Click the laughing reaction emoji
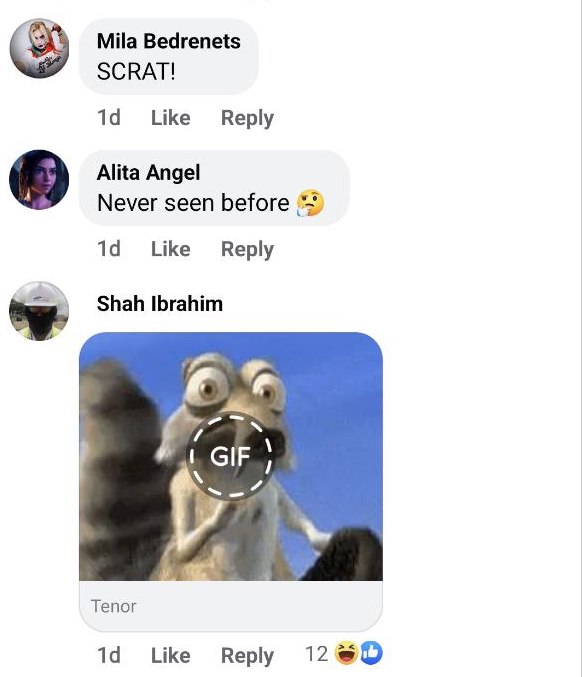The height and width of the screenshot is (677, 582). click(347, 653)
